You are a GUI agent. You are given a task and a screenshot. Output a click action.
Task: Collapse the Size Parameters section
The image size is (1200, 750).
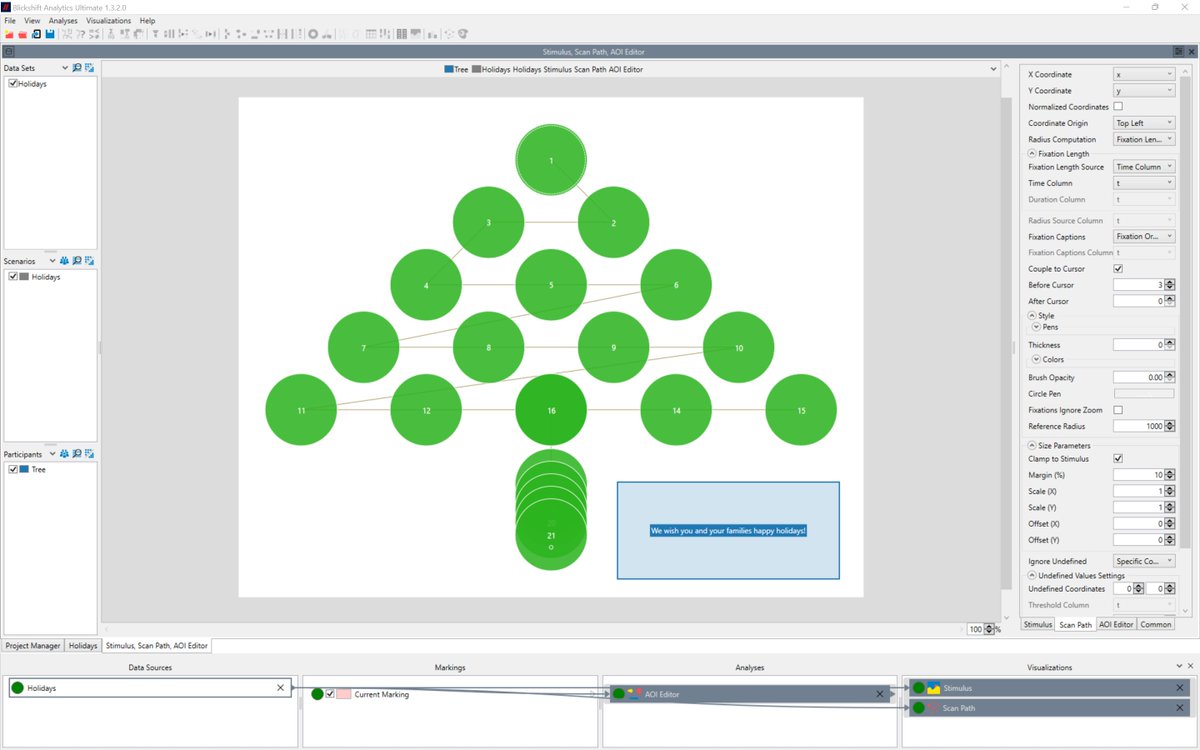pos(1033,446)
